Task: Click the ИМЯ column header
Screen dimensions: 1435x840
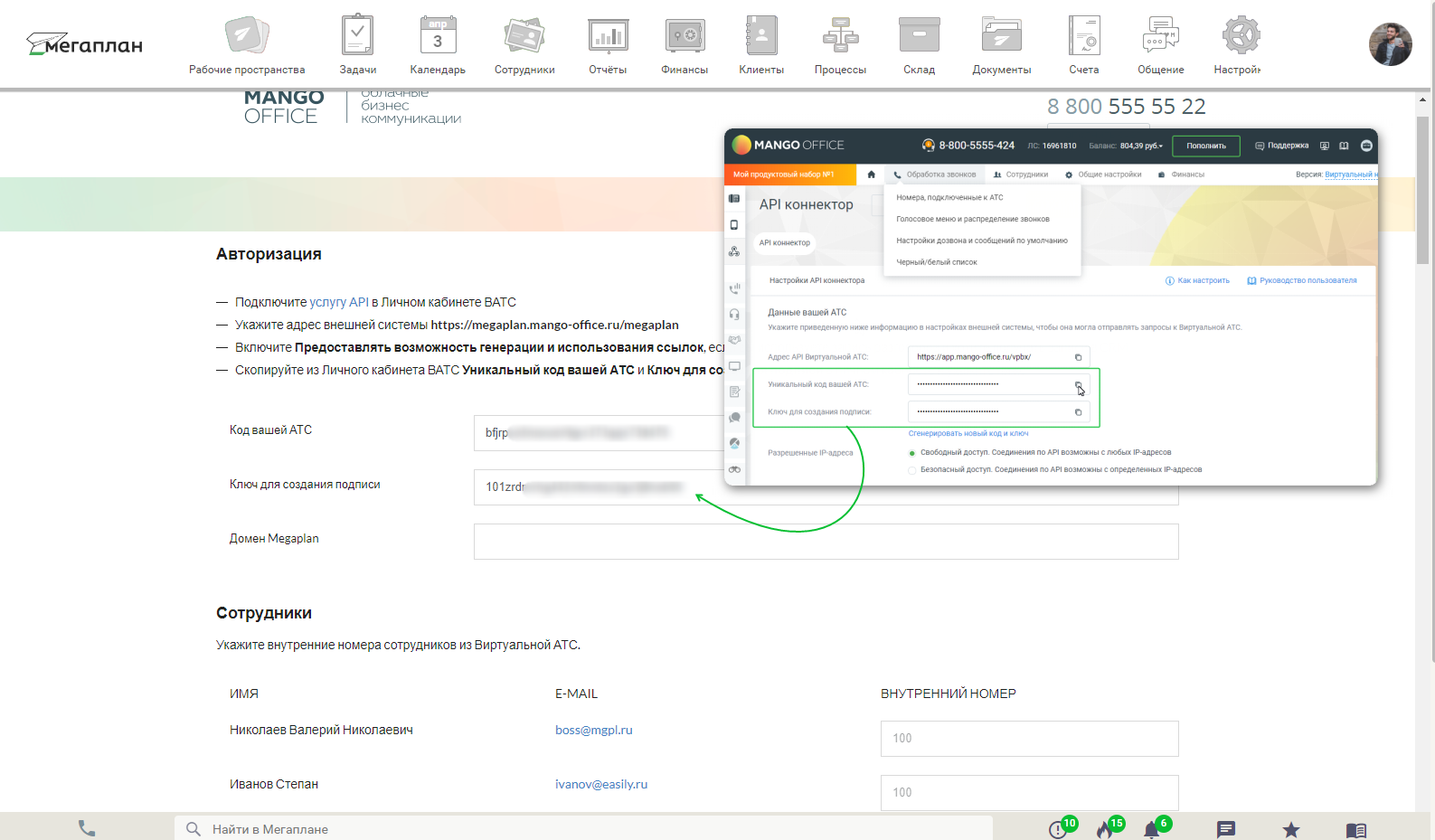Action: [244, 694]
